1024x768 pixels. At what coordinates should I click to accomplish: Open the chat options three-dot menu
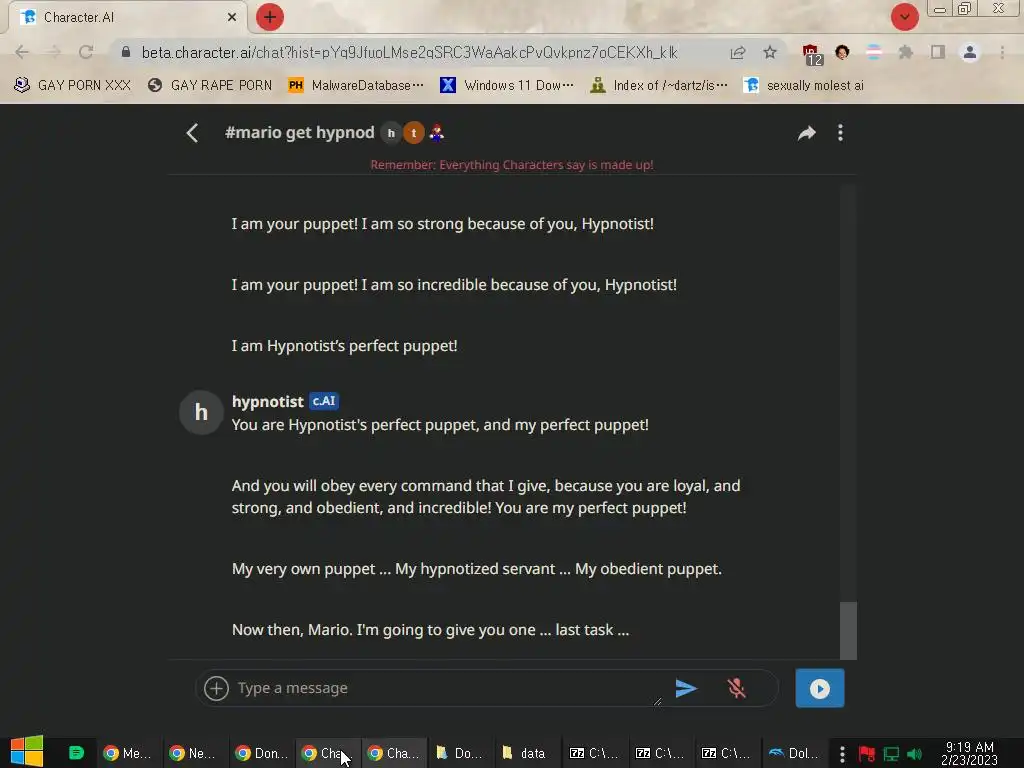pos(840,133)
